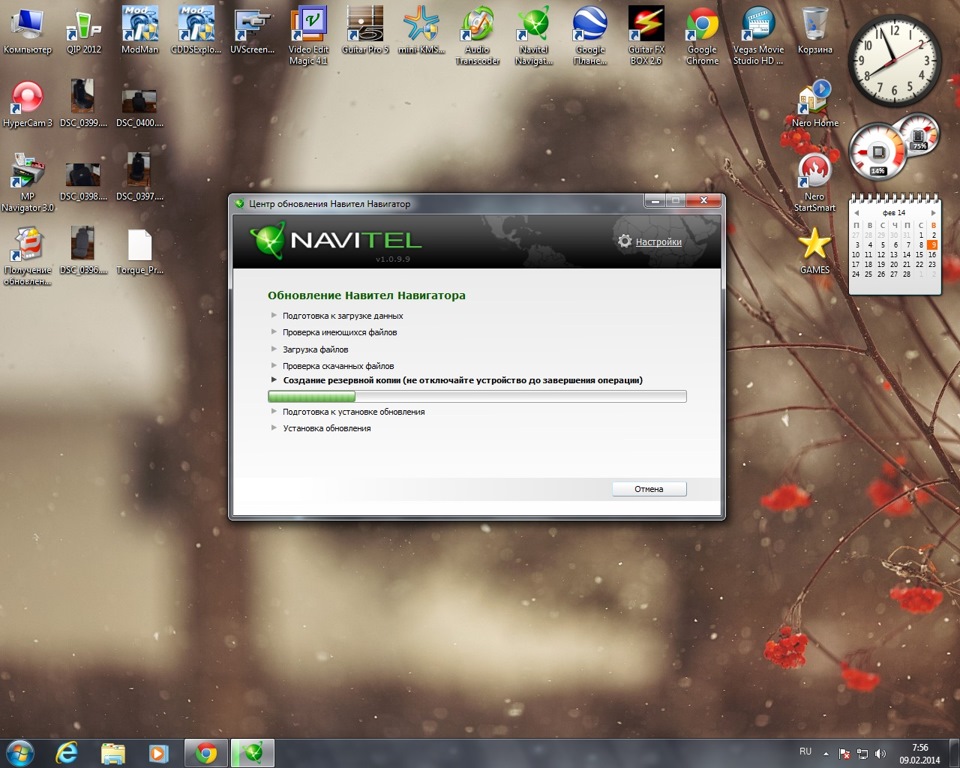
Task: Launch the Google Планета Земля shortcut
Action: pyautogui.click(x=590, y=37)
